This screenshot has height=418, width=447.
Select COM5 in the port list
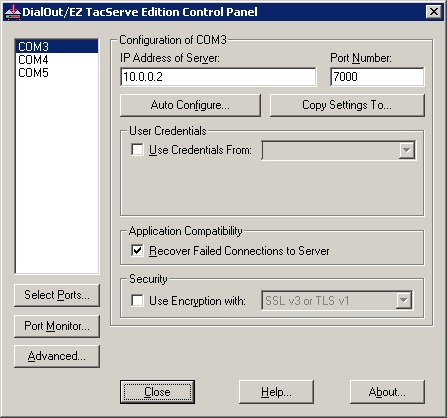tap(57, 73)
